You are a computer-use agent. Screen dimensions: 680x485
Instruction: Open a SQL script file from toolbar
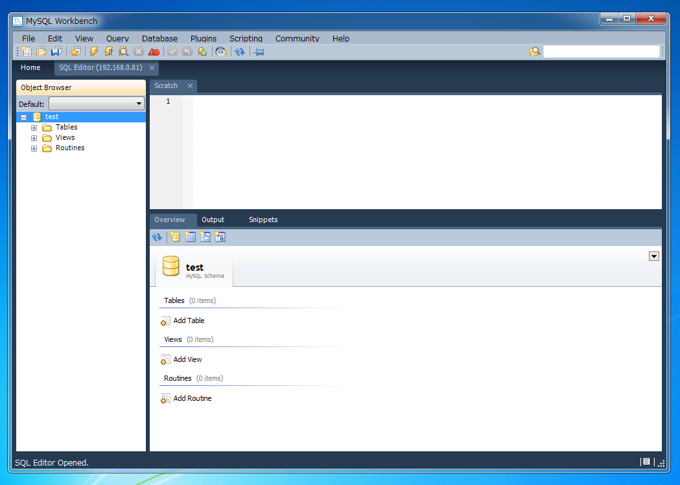tap(41, 52)
